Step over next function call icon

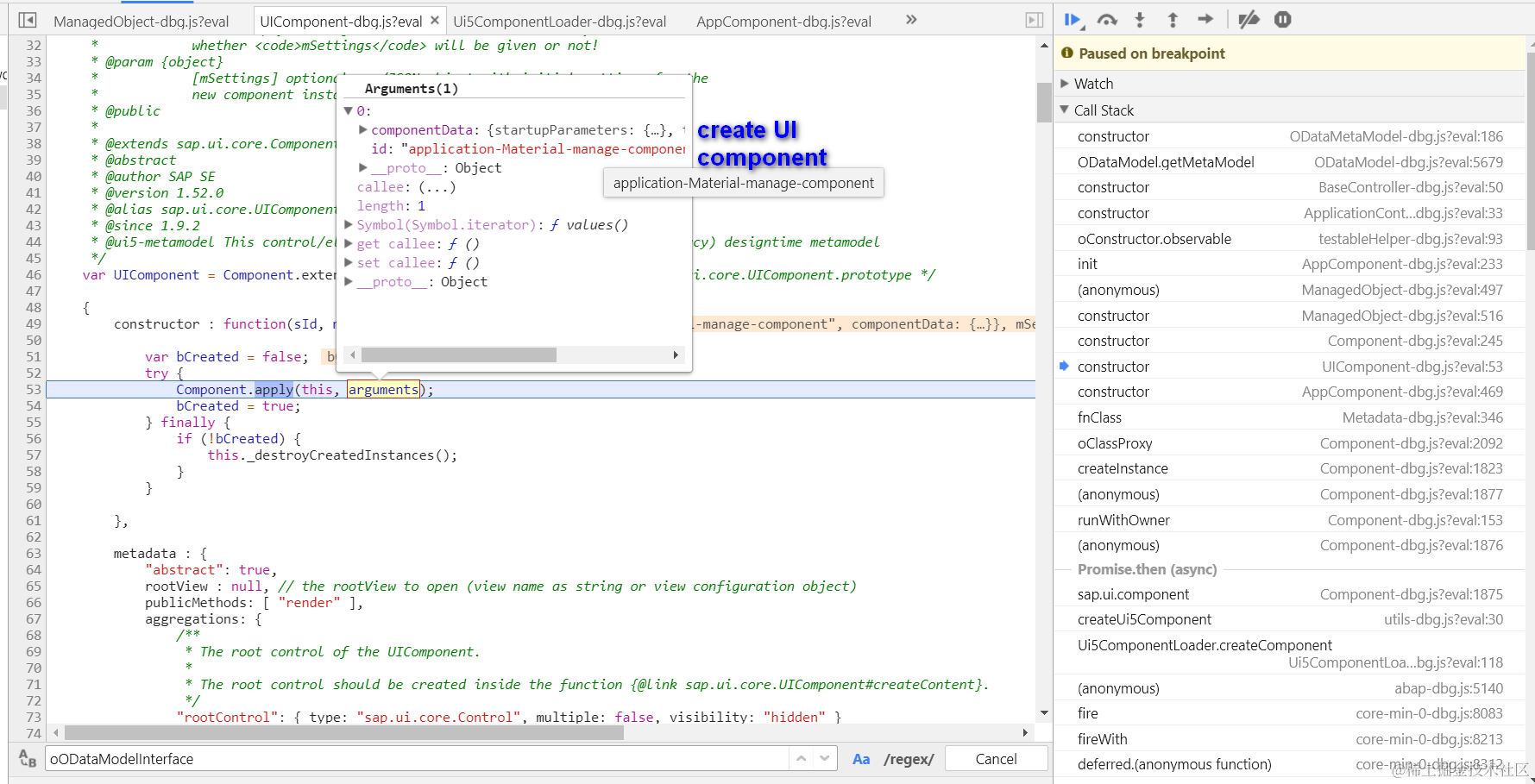coord(1107,20)
